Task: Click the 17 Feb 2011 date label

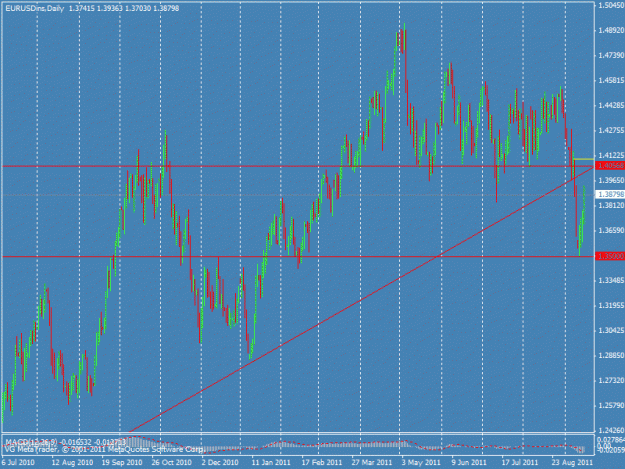Action: click(x=322, y=463)
